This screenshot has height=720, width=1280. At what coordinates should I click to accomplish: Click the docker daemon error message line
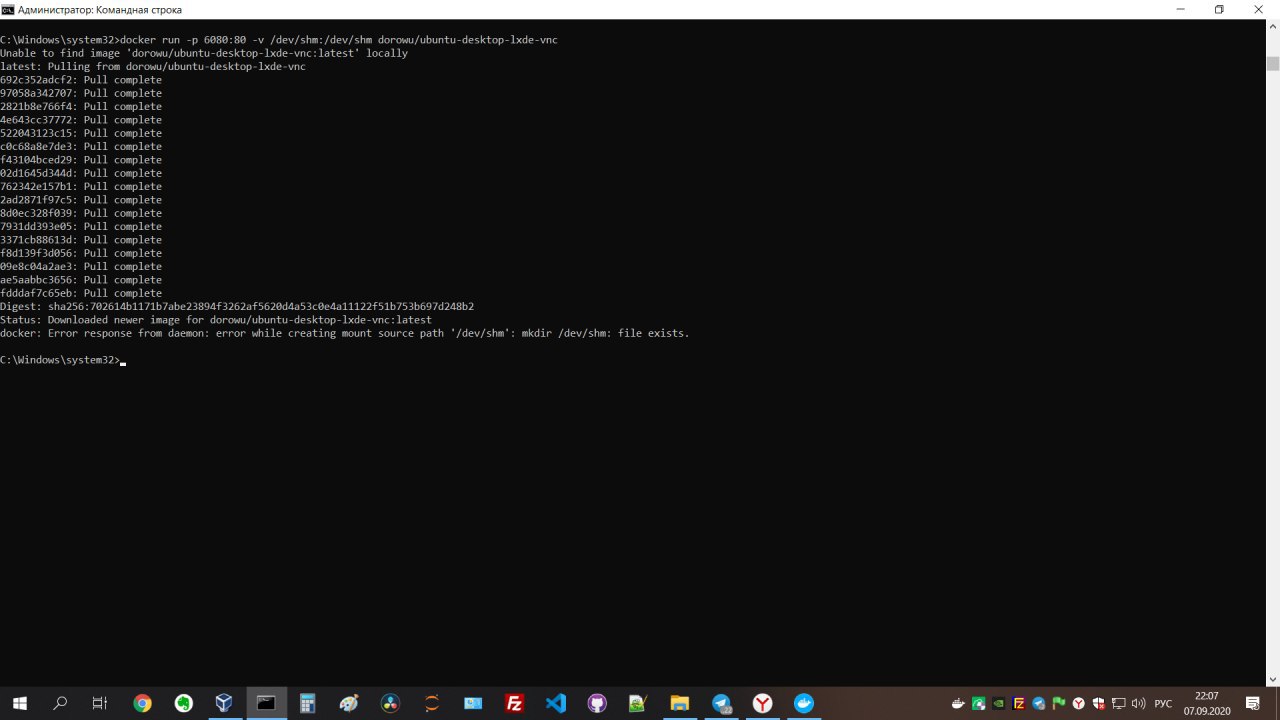point(345,333)
